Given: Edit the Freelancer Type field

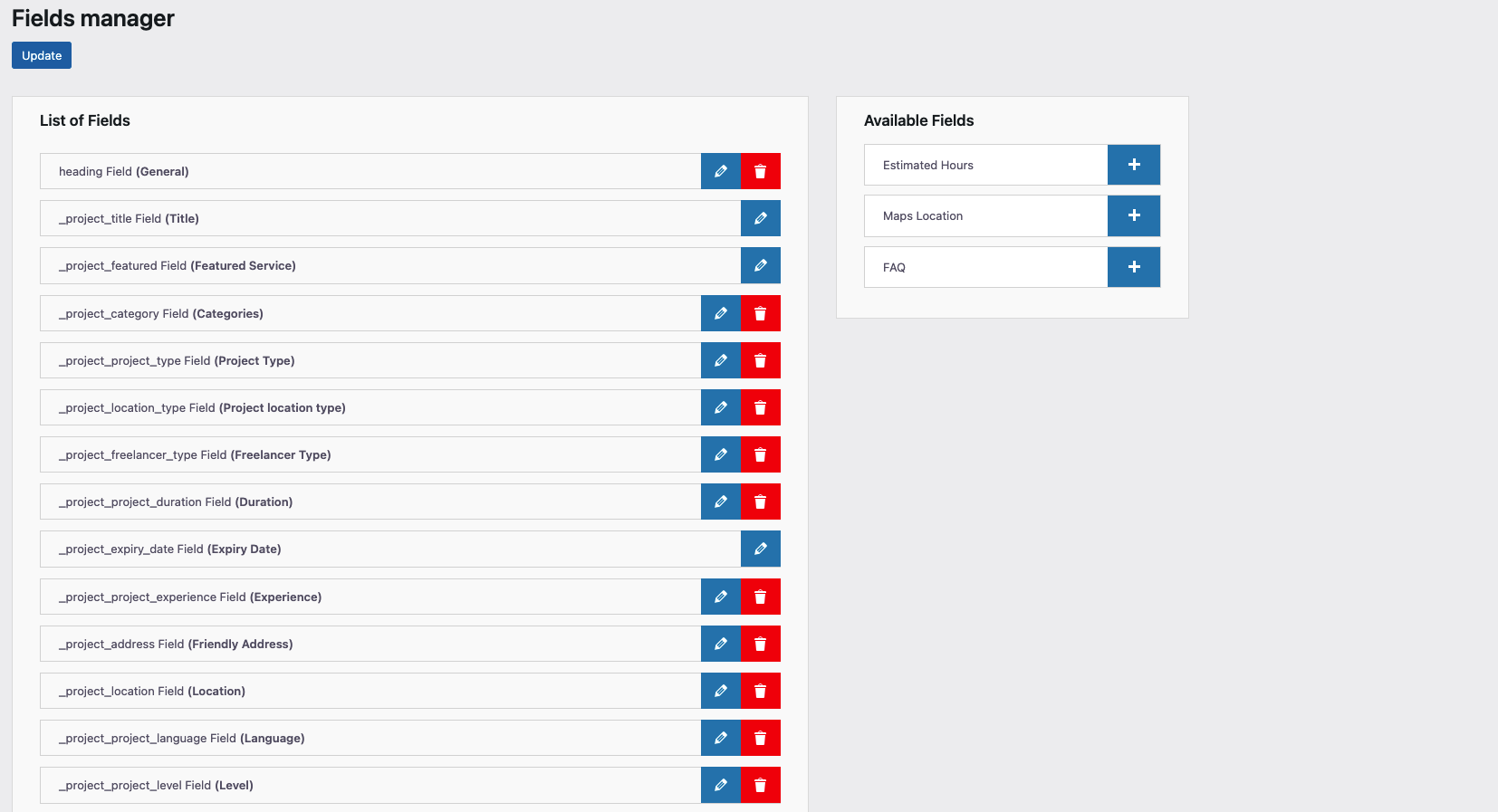Looking at the screenshot, I should [x=720, y=454].
